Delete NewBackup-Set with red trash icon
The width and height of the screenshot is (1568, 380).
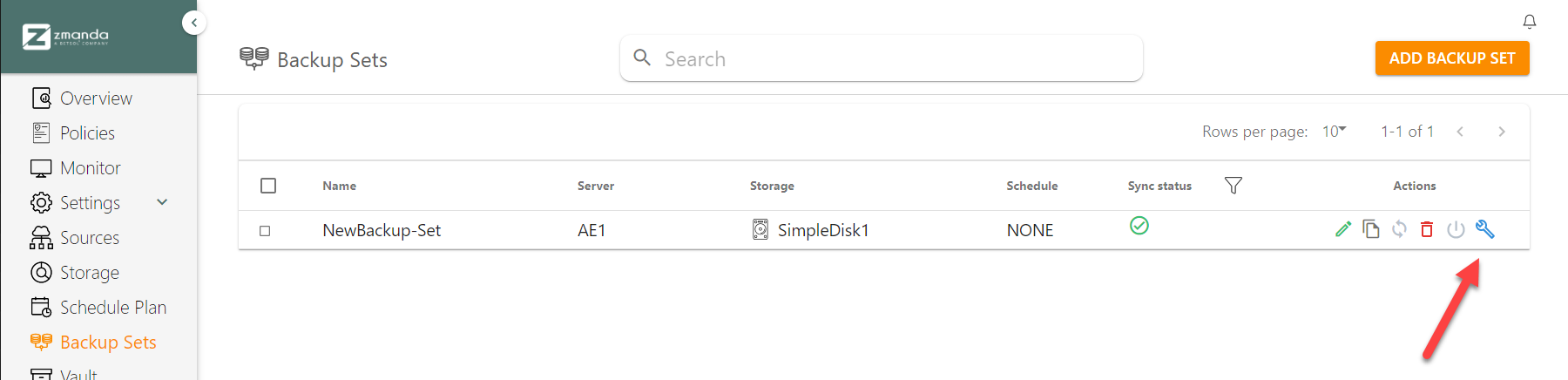click(x=1427, y=229)
